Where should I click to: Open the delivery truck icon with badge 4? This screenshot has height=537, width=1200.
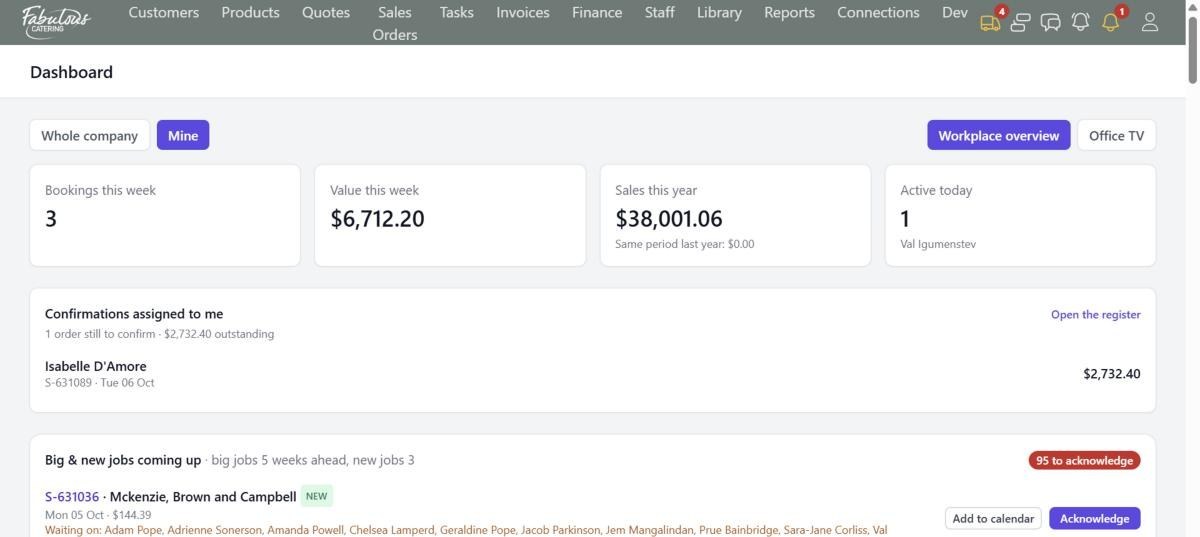(x=991, y=22)
